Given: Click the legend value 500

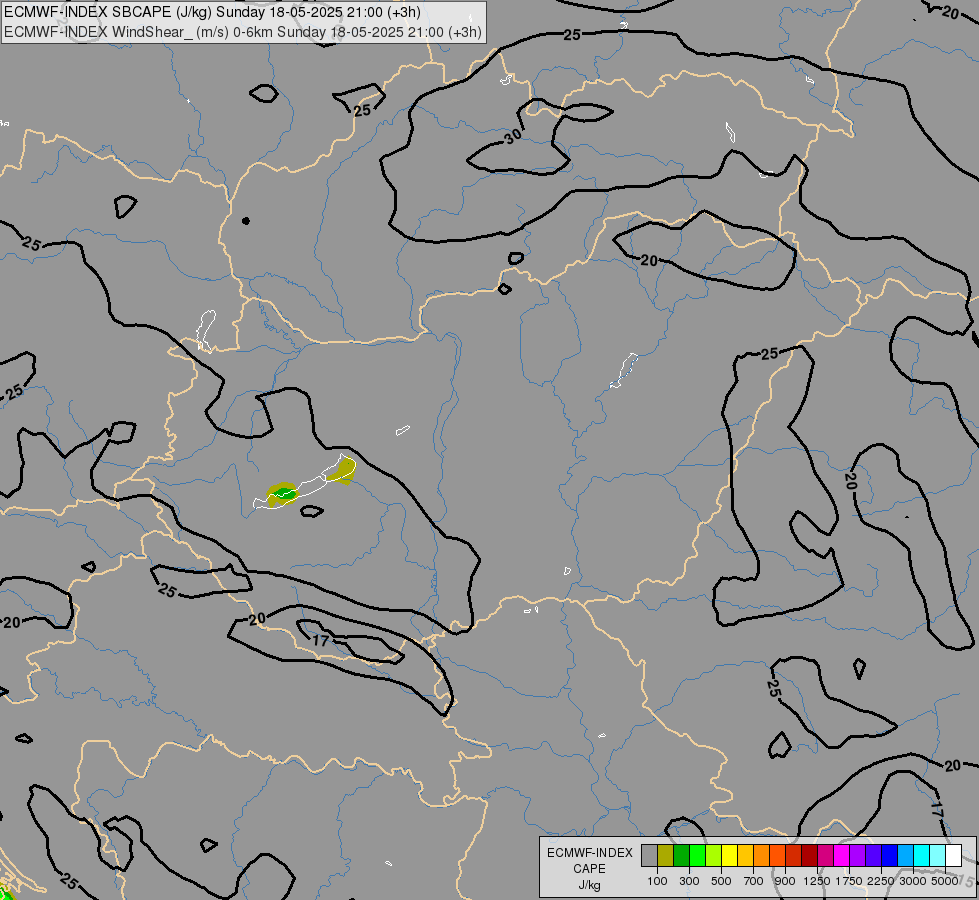Looking at the screenshot, I should point(721,881).
